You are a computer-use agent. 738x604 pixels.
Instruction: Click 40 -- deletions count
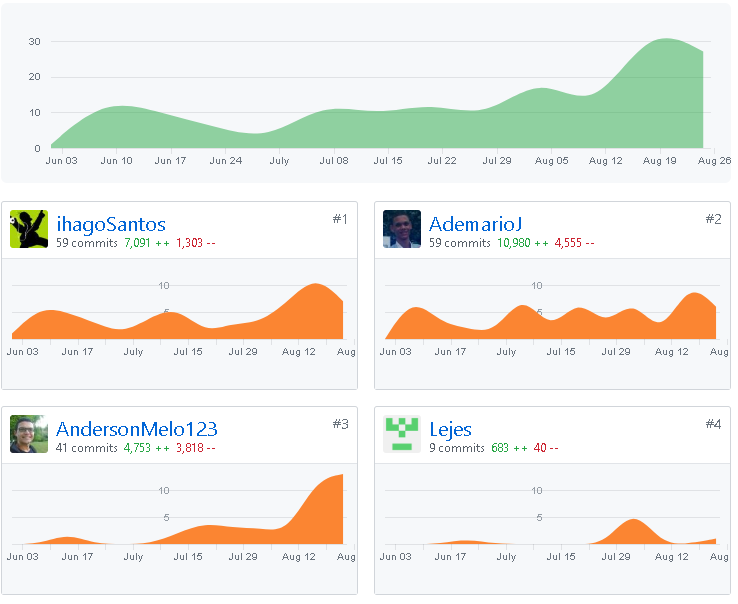point(546,448)
